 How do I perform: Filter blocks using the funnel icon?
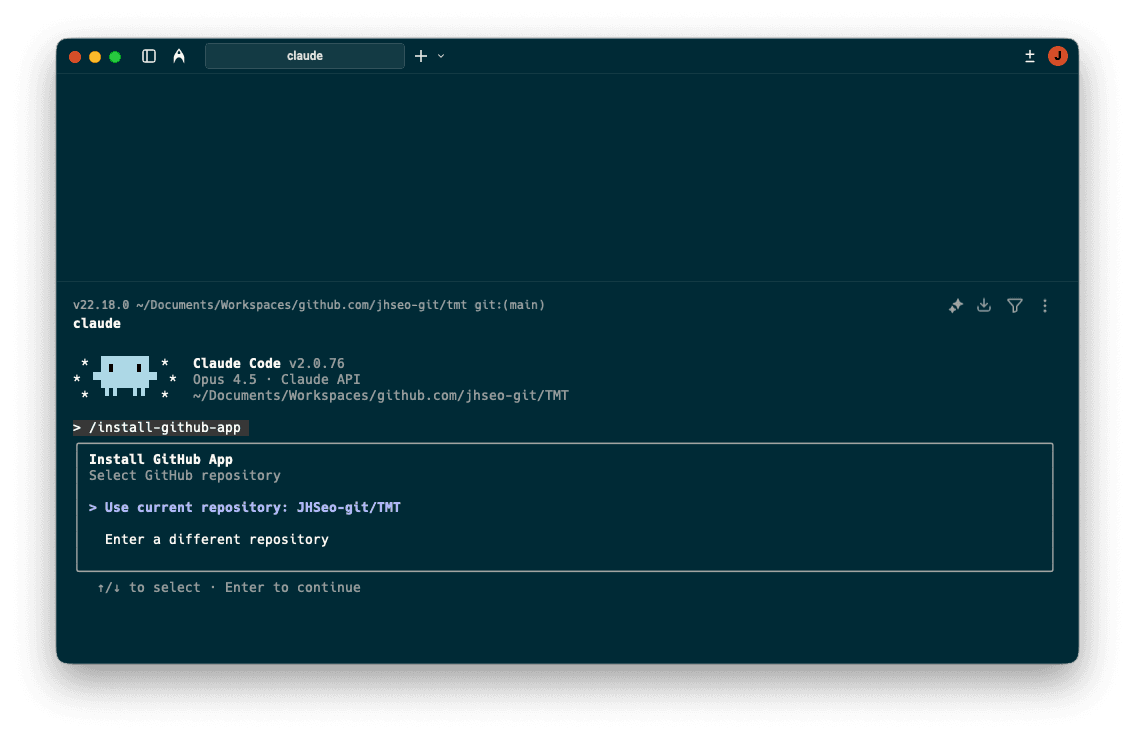(1014, 305)
